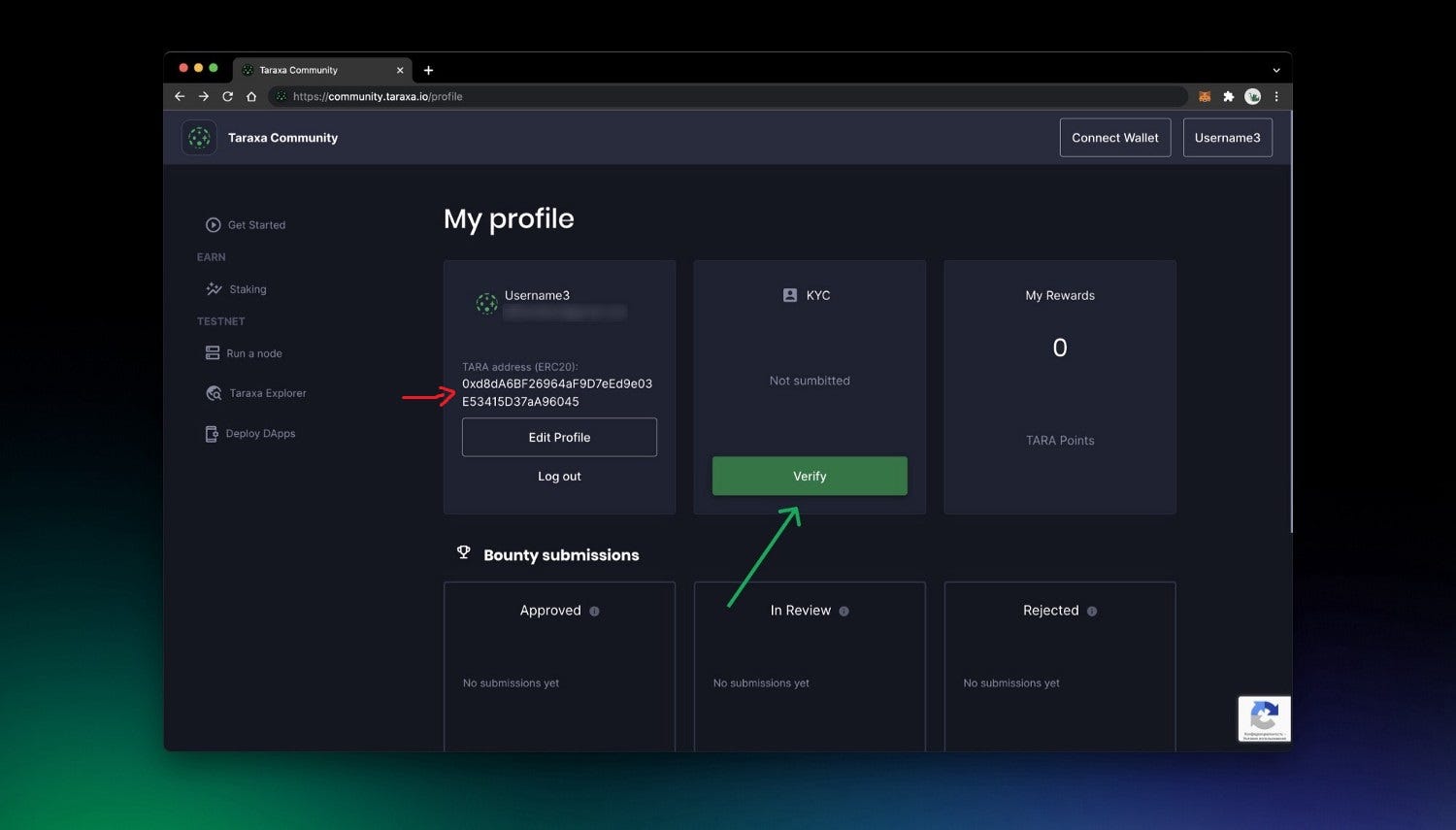Select the Taraxa Community browser tab
Image resolution: width=1456 pixels, height=830 pixels.
coord(322,70)
